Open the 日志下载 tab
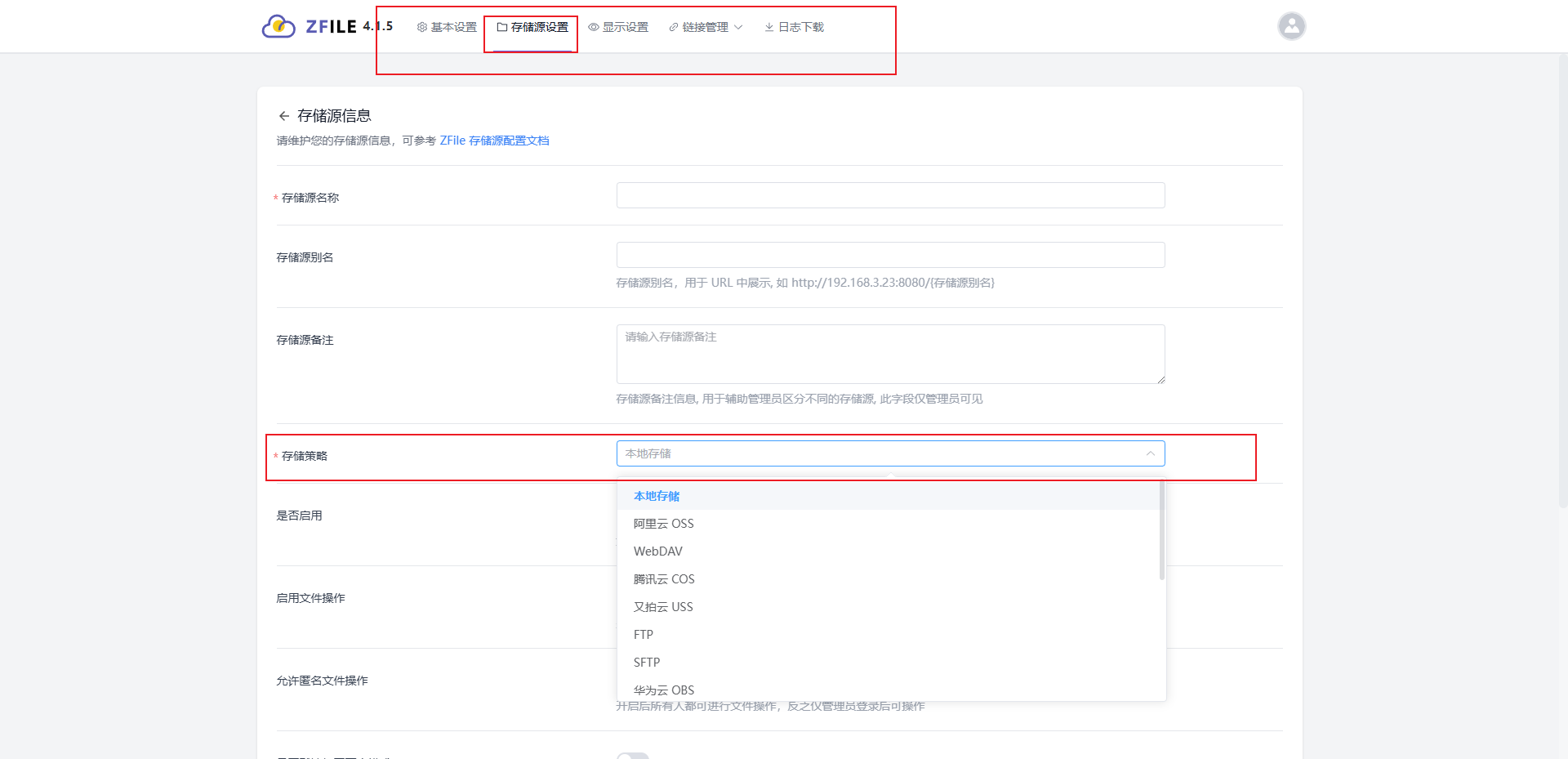 click(794, 27)
